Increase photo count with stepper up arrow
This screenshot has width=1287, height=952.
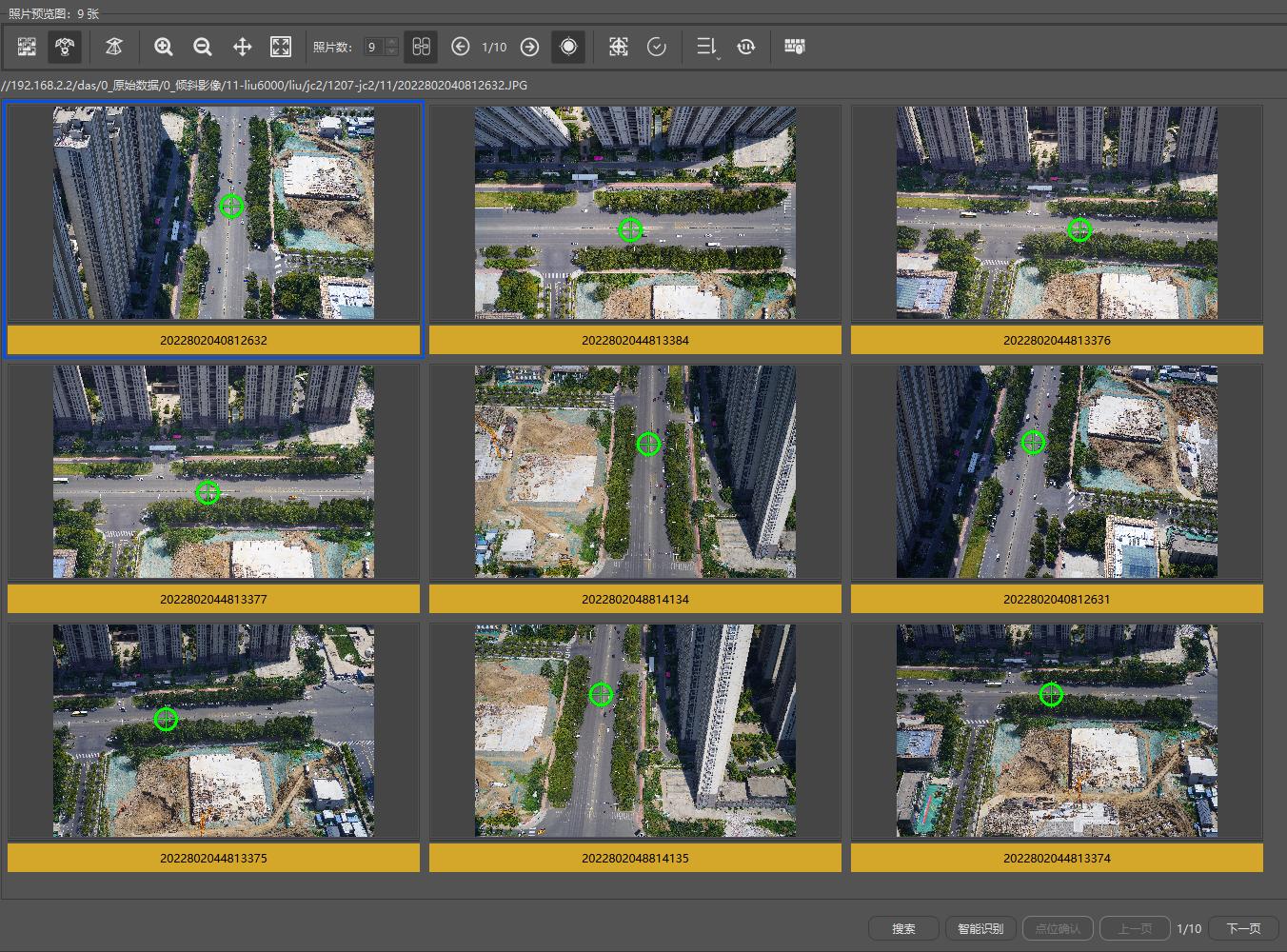click(392, 42)
